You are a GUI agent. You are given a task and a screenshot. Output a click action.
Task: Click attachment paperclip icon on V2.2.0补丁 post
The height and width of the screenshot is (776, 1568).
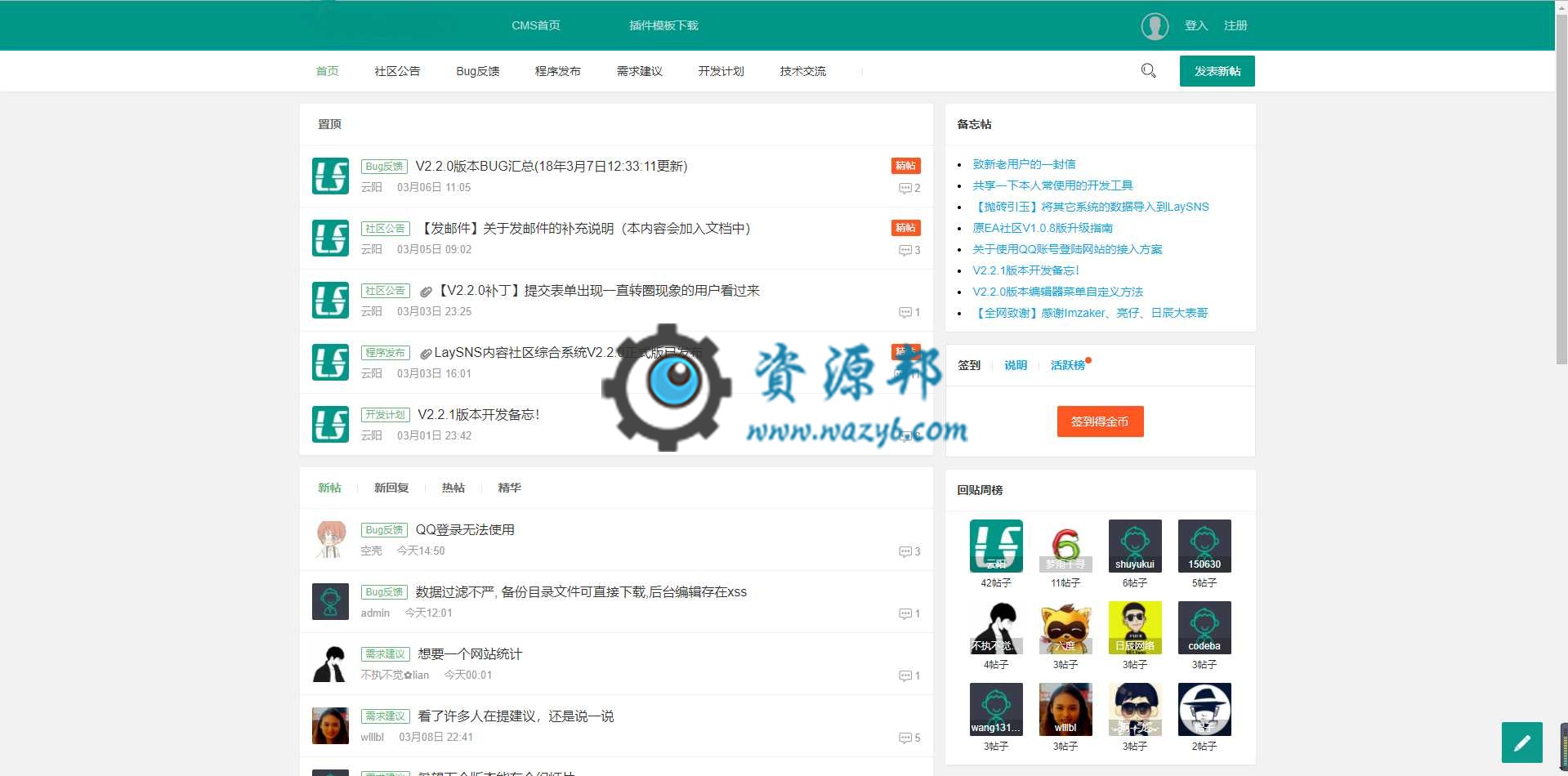tap(426, 292)
